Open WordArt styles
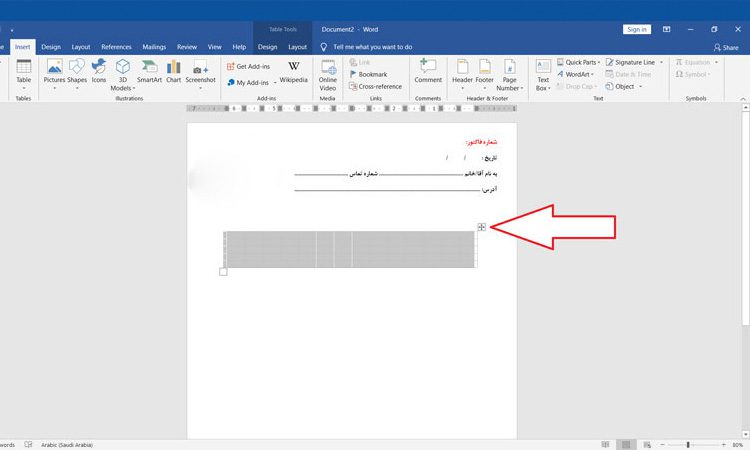 click(x=575, y=74)
